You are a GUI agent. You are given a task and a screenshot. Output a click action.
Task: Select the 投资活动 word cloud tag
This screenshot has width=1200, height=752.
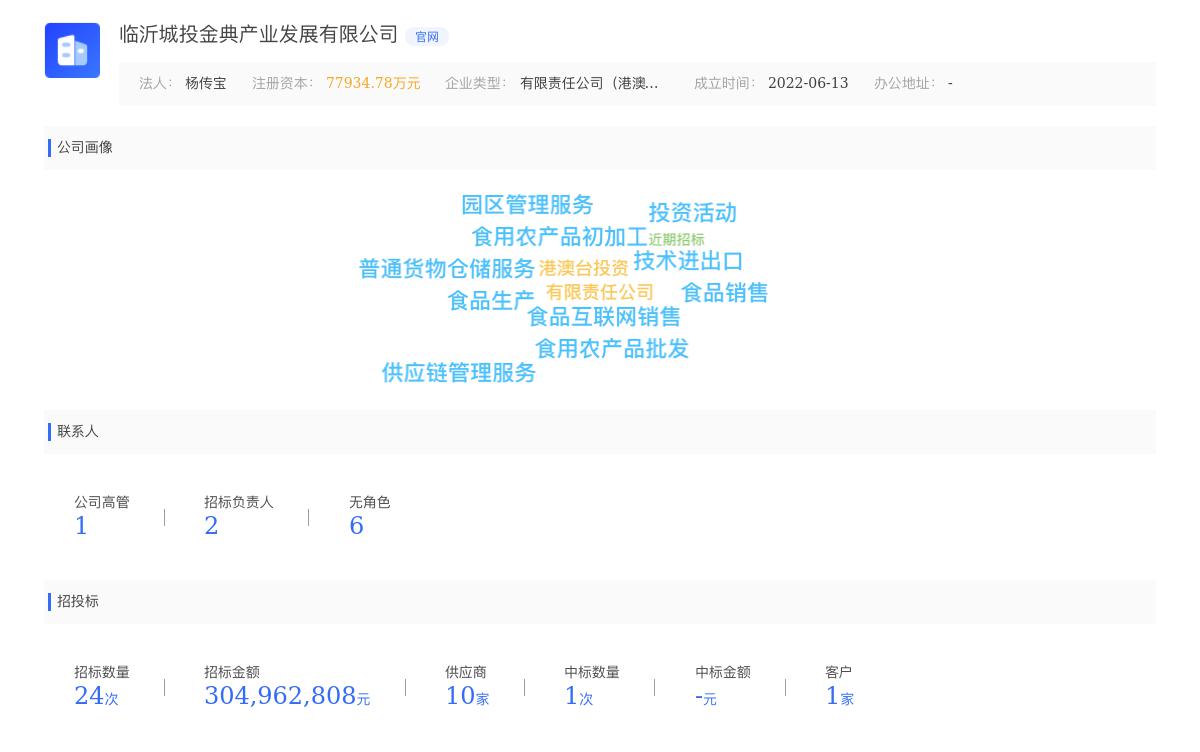point(692,213)
